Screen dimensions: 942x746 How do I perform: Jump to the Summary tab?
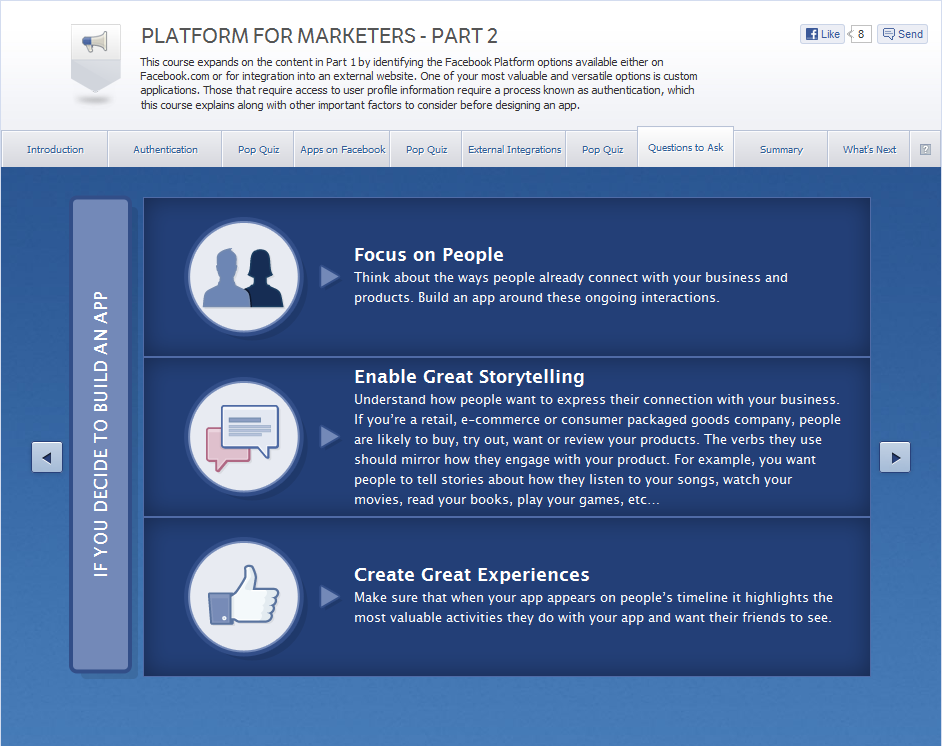(781, 150)
